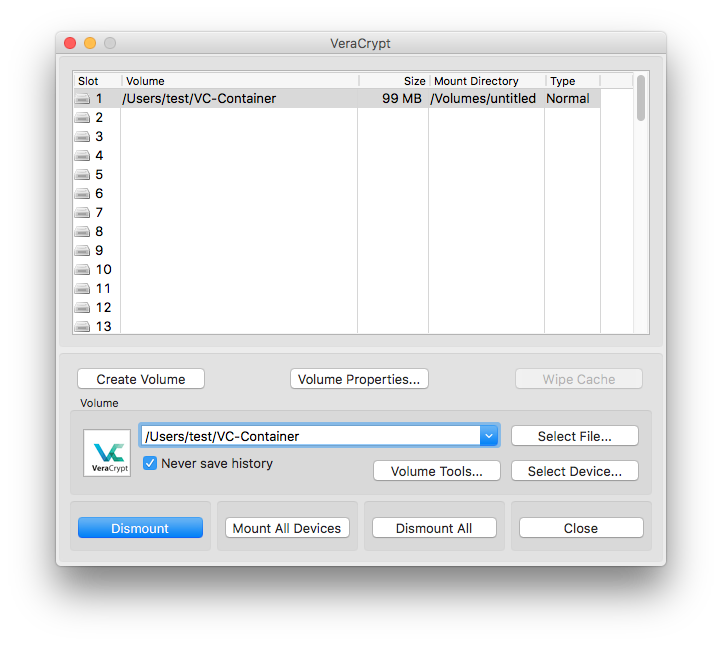Click the volume path text field

(x=310, y=436)
